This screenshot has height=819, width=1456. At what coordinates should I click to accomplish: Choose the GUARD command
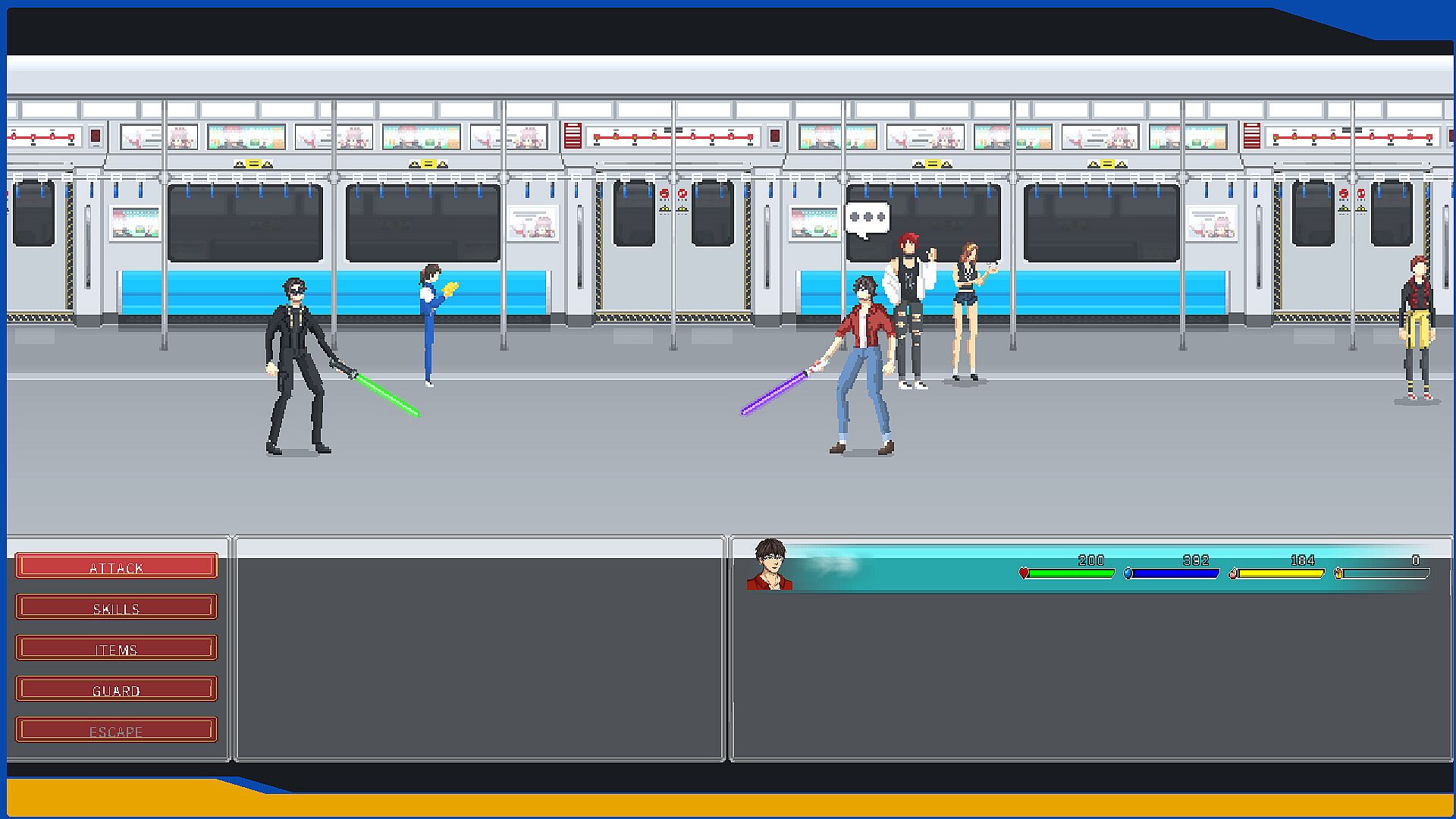pyautogui.click(x=116, y=689)
